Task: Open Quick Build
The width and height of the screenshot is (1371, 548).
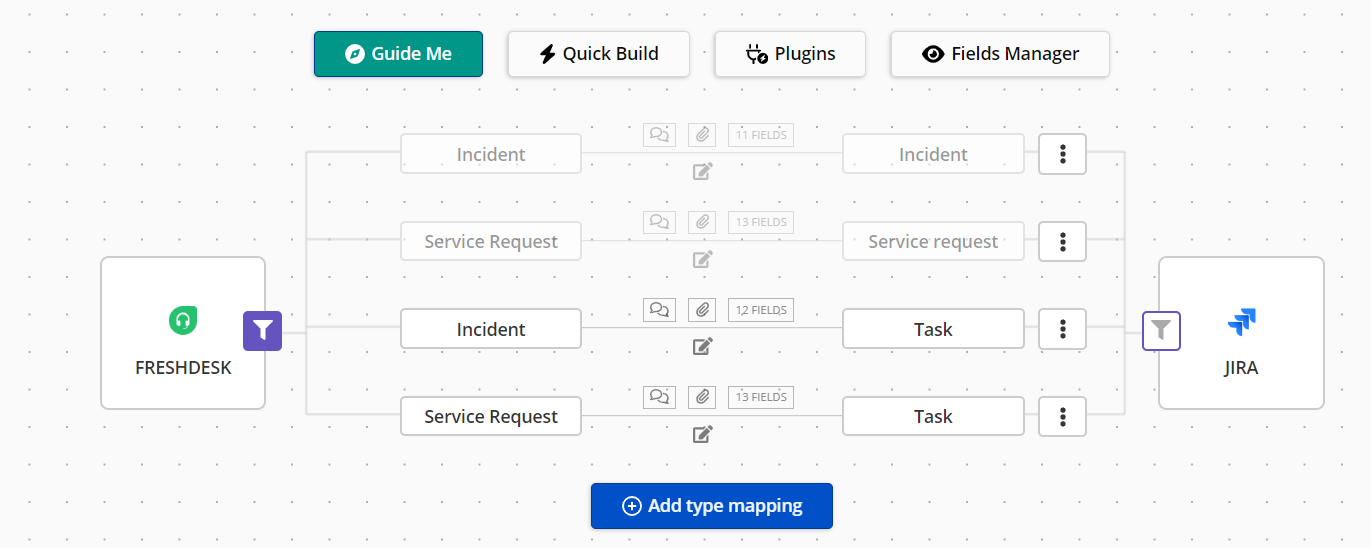Action: [x=599, y=54]
